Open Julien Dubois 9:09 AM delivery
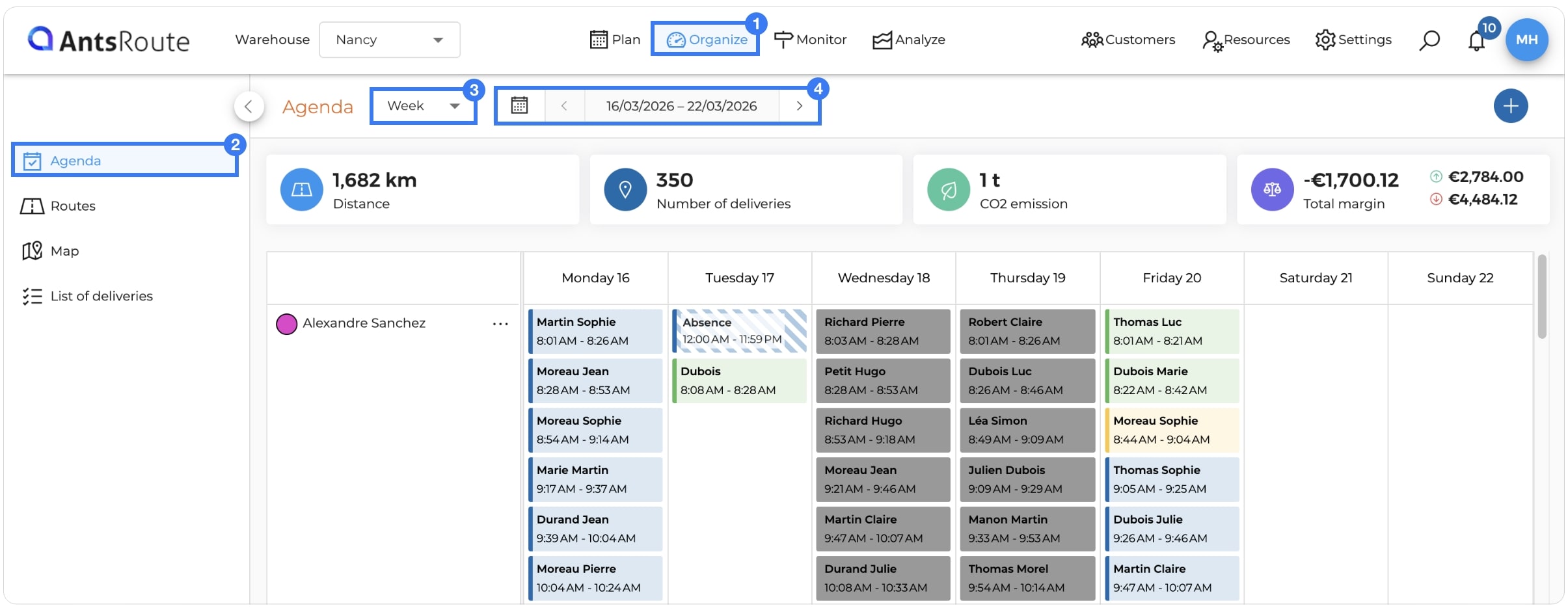This screenshot has height=610, width=1568. 1027,480
